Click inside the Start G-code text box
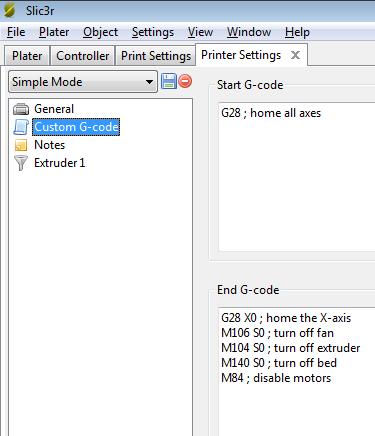Image resolution: width=375 pixels, height=436 pixels. [297, 177]
